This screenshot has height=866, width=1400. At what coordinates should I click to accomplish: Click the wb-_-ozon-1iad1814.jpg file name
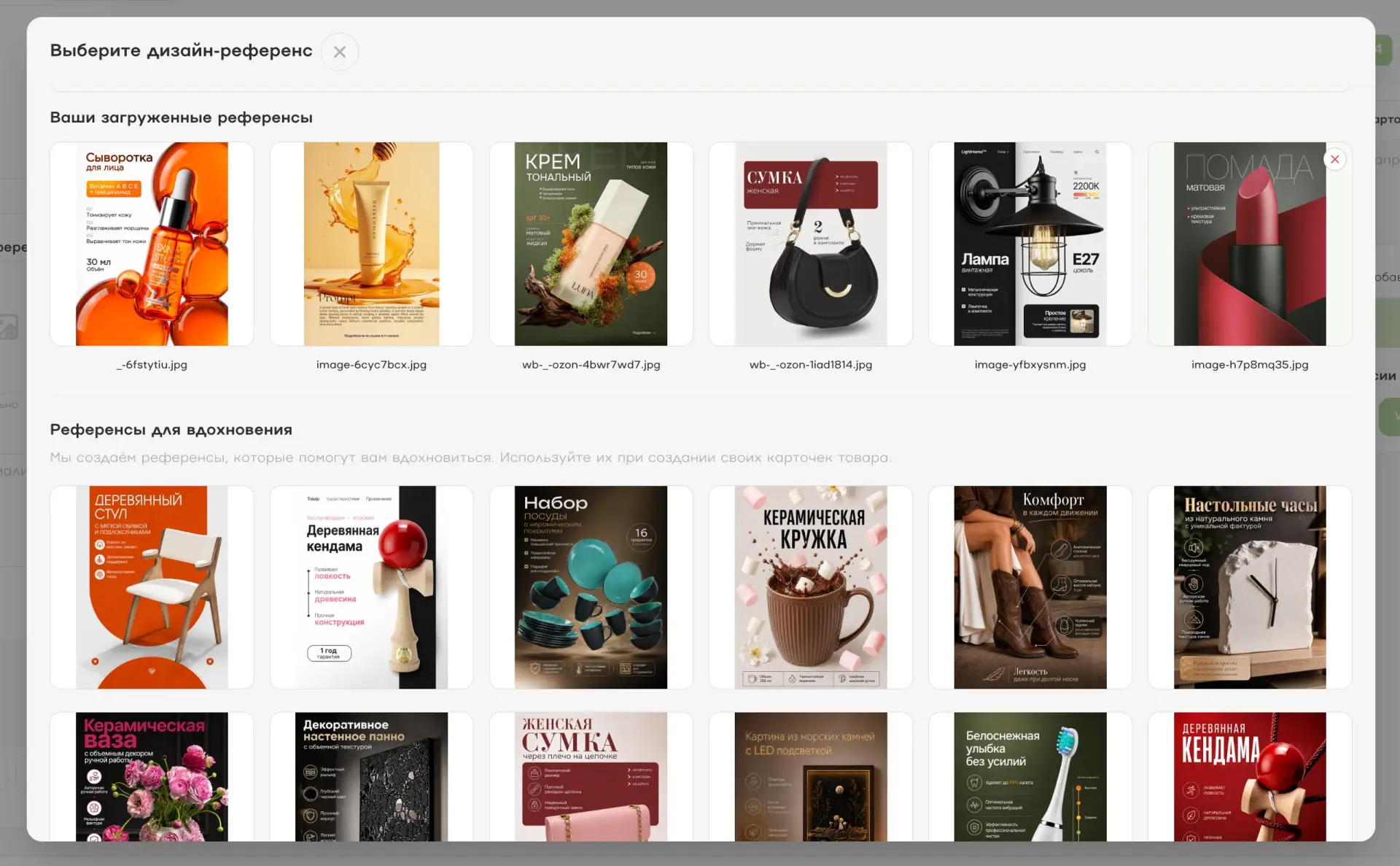[x=810, y=365]
